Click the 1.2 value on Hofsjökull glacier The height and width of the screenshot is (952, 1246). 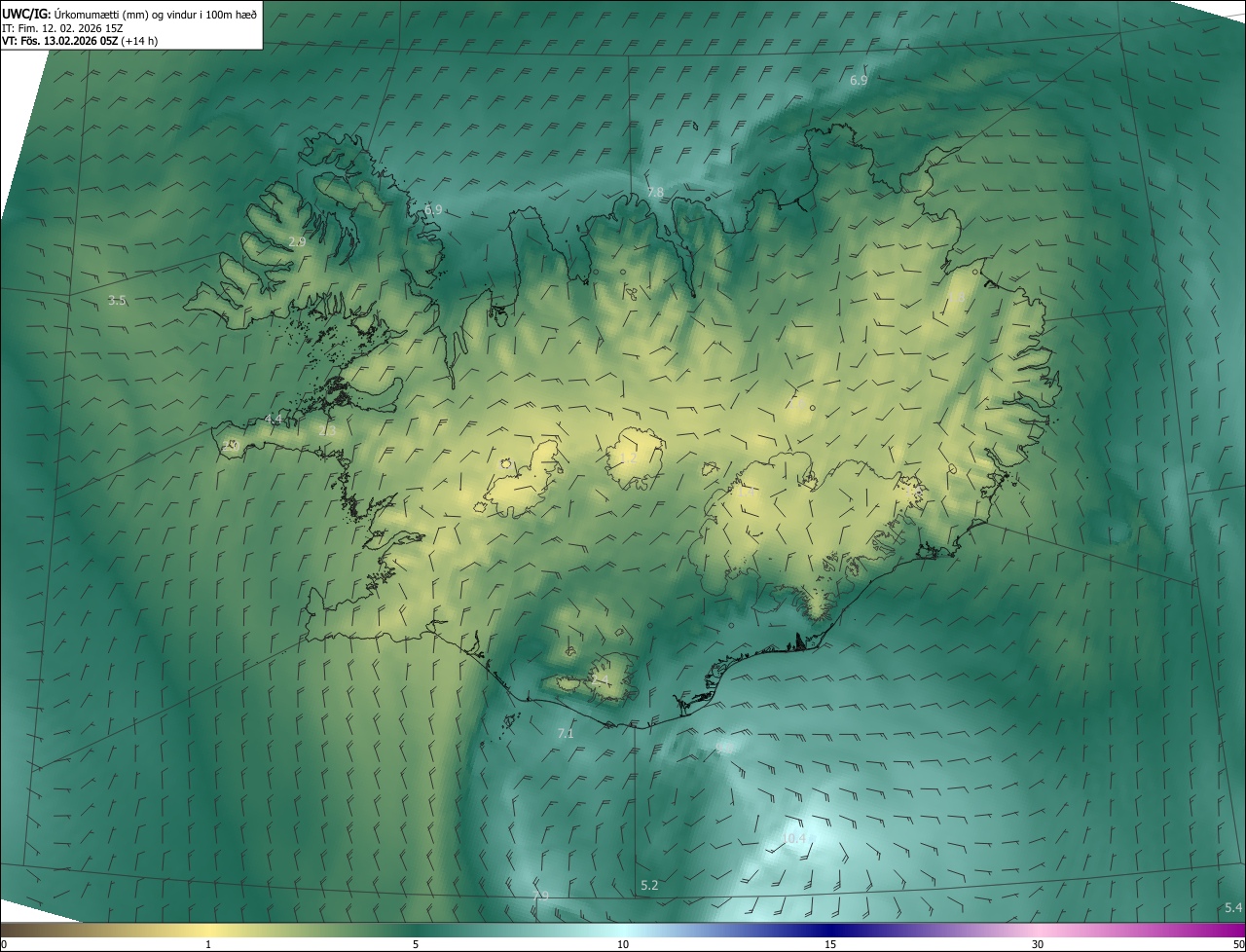(628, 458)
